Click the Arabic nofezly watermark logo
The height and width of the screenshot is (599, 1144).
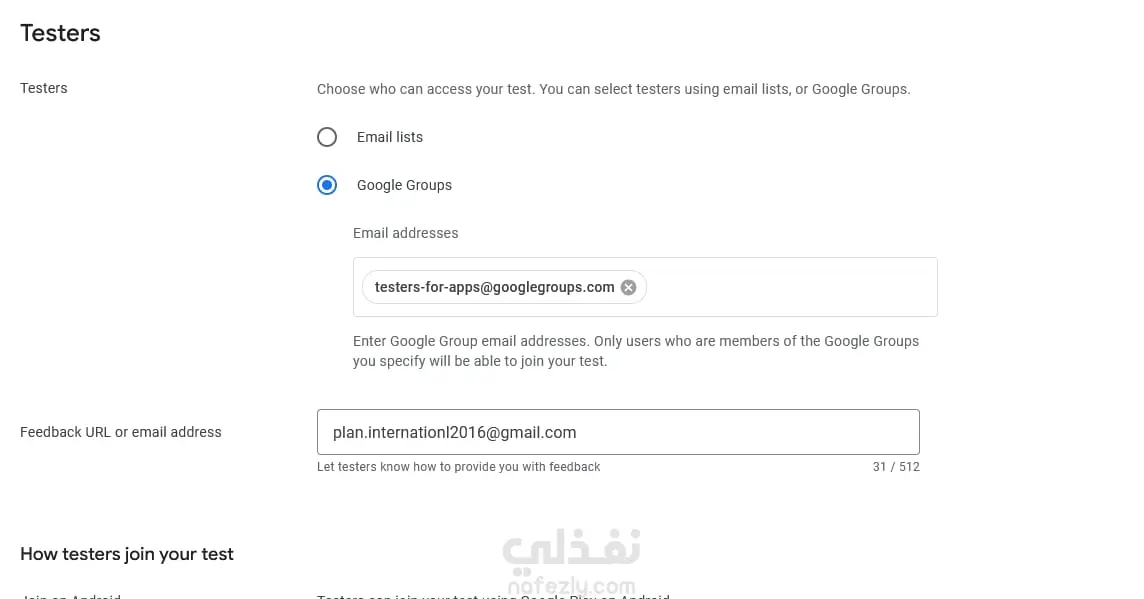[572, 549]
